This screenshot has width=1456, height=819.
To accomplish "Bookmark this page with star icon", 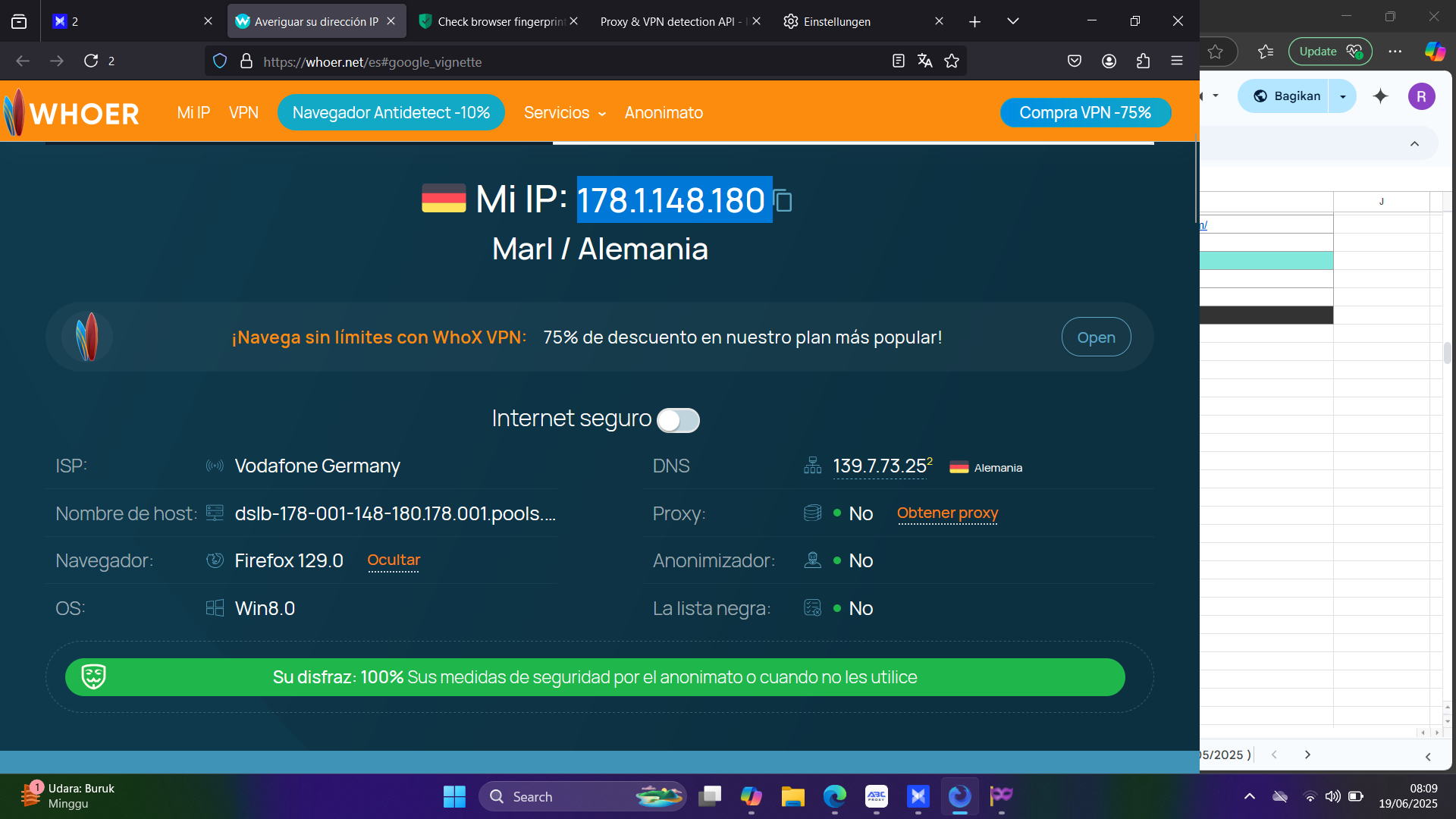I will point(952,61).
